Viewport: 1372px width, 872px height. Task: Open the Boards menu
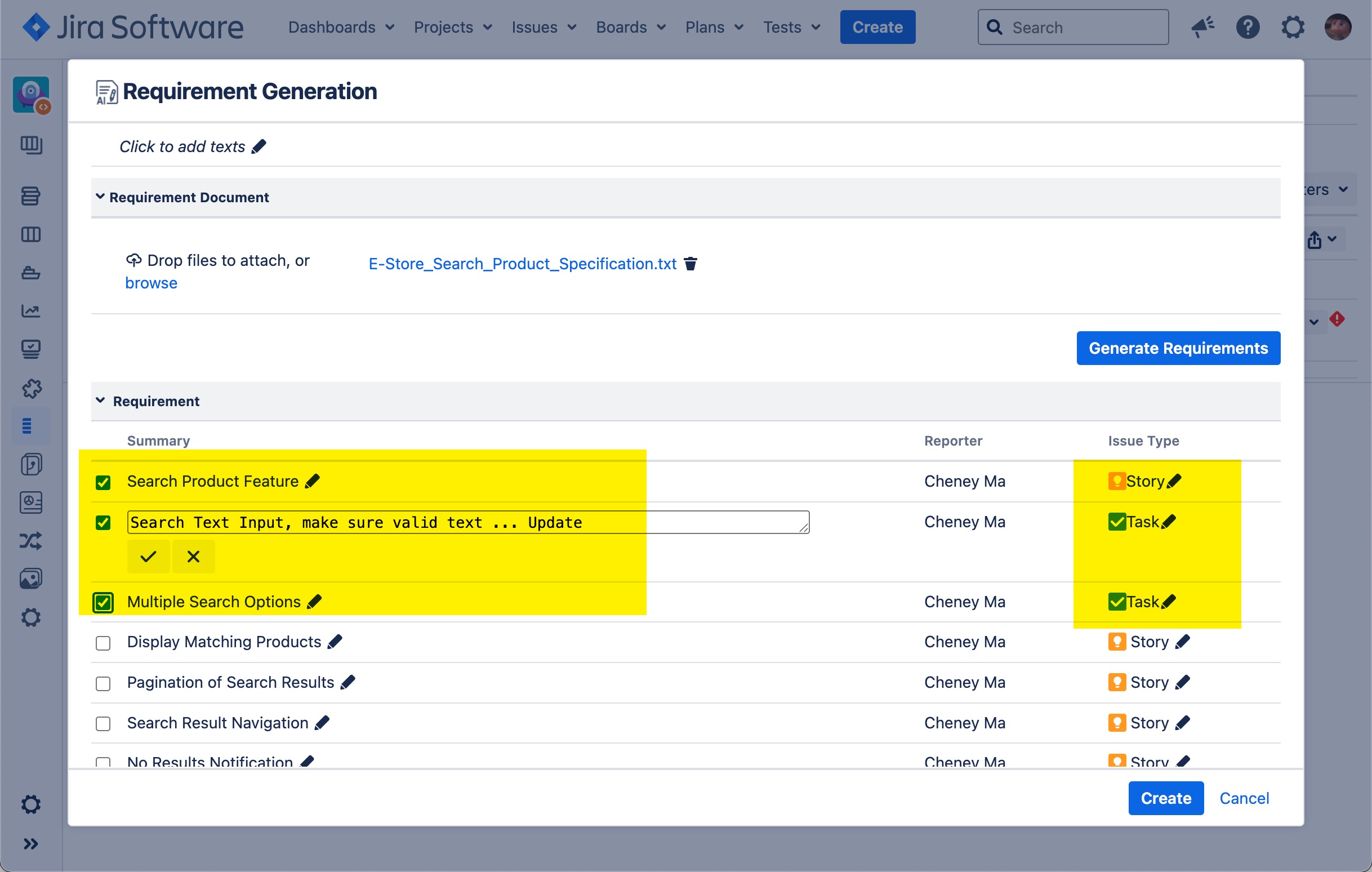click(x=630, y=27)
